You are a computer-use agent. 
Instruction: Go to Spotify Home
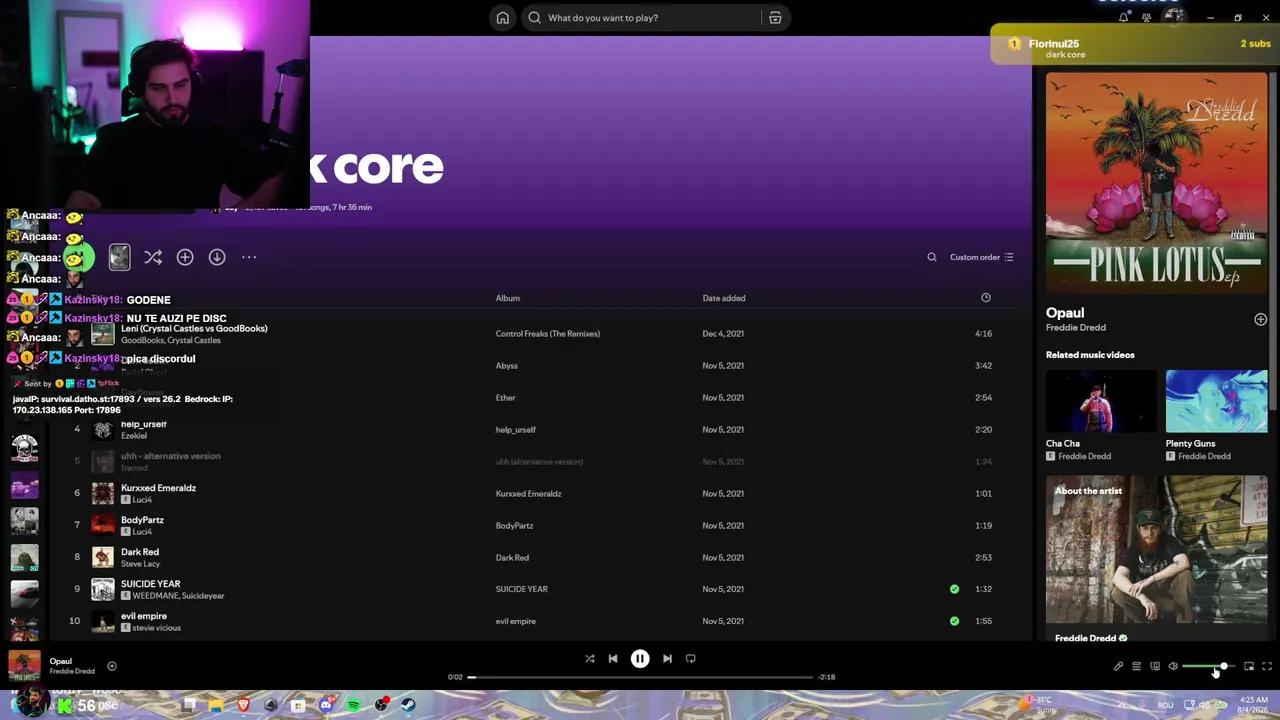coord(503,18)
